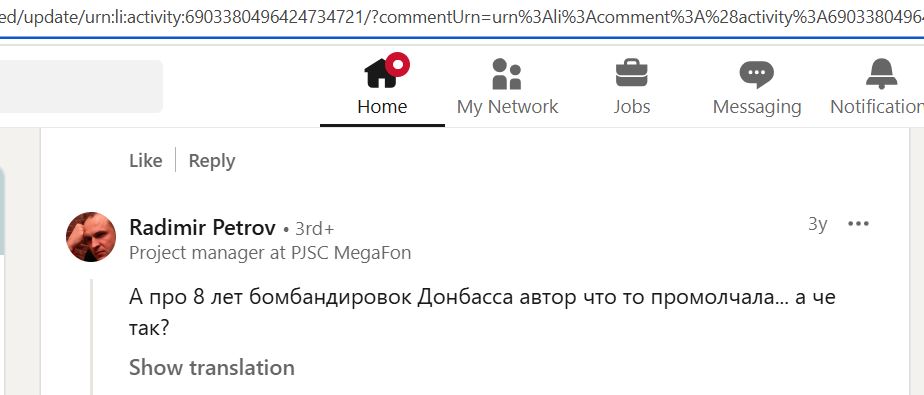Reply to the comment above Radimir's
924x395 pixels.
pos(212,160)
